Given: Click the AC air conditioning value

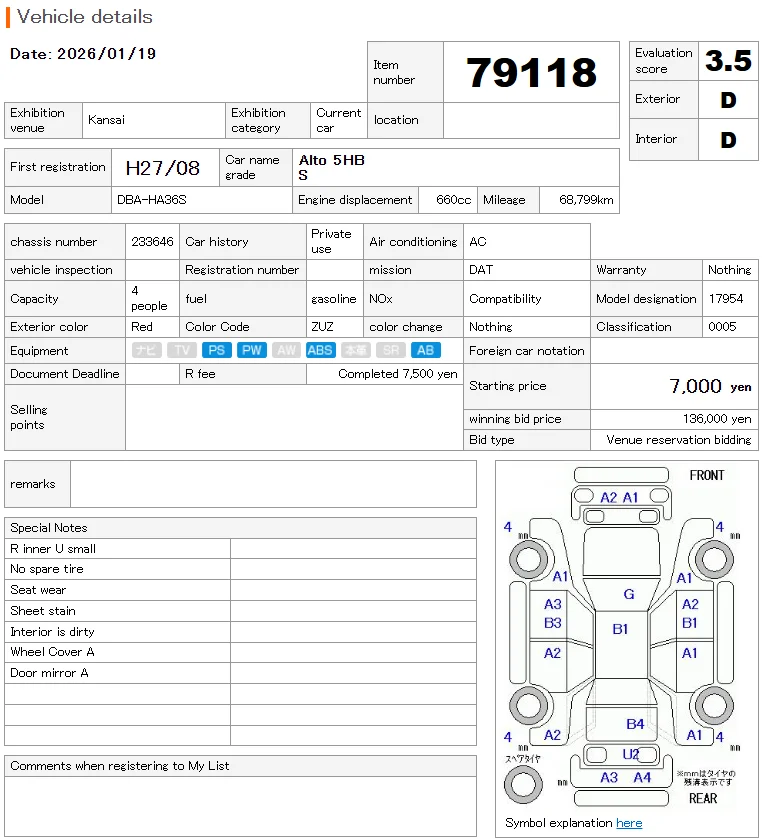Looking at the screenshot, I should click(478, 242).
